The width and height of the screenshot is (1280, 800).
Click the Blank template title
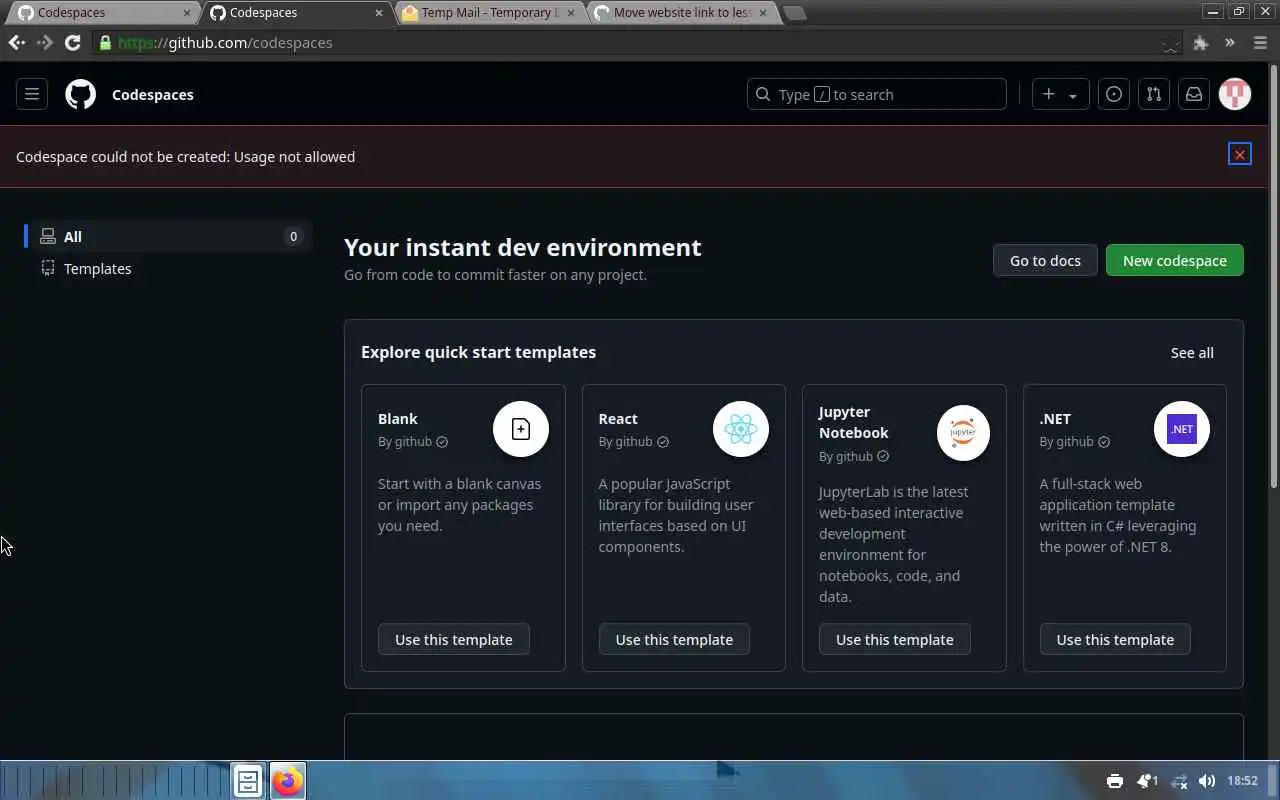click(x=398, y=418)
